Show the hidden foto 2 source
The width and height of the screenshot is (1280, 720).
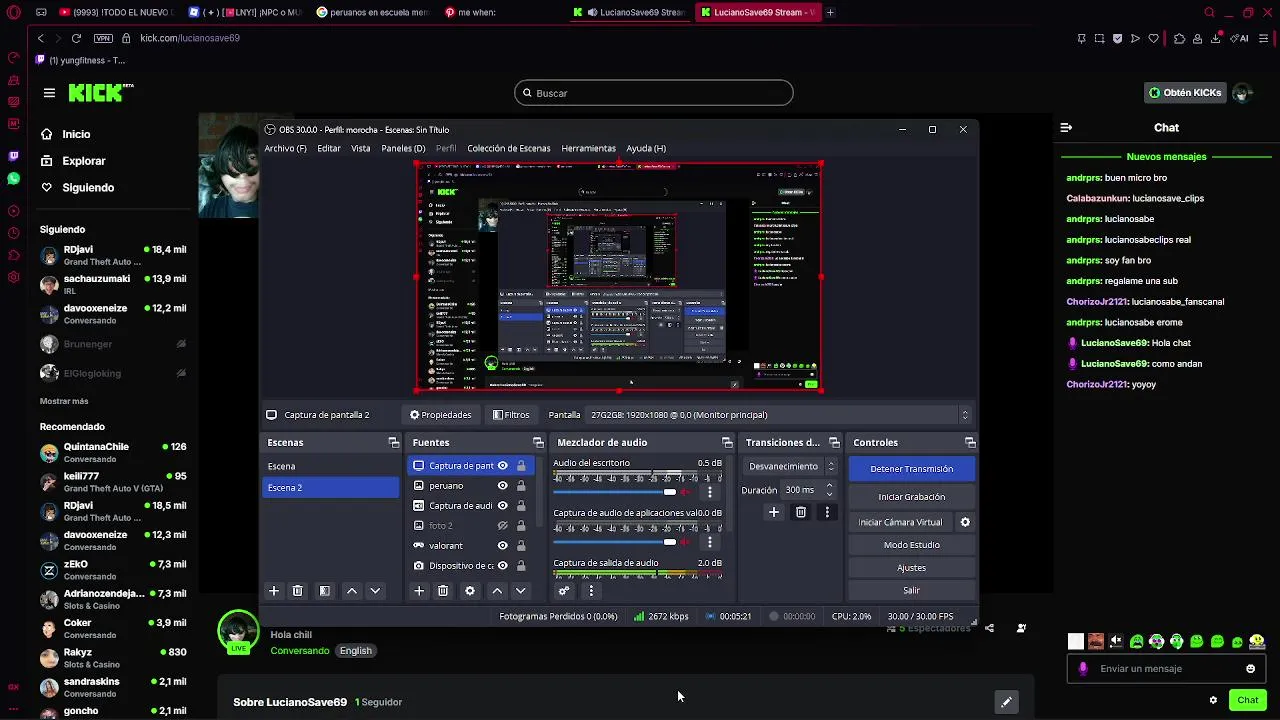pyautogui.click(x=503, y=526)
